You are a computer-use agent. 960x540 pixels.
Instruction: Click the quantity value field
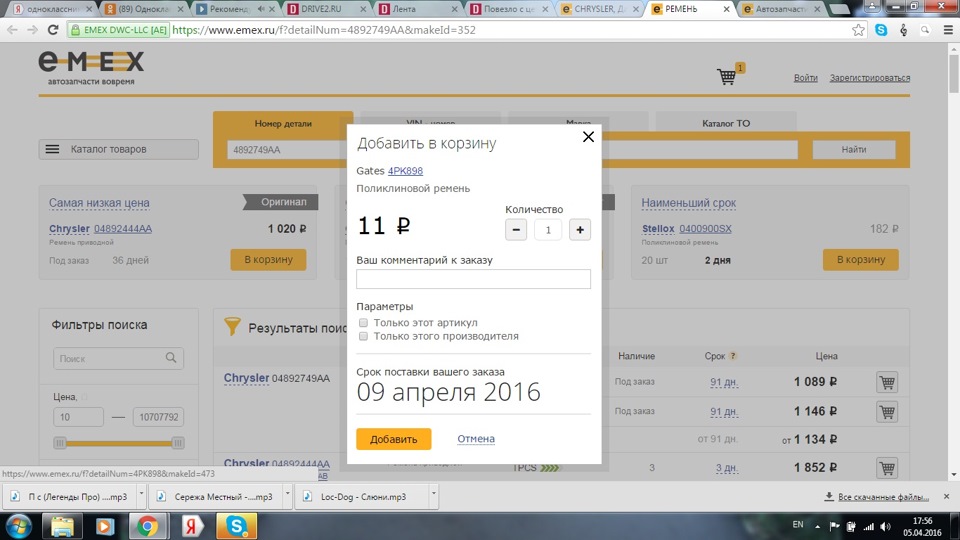(548, 230)
